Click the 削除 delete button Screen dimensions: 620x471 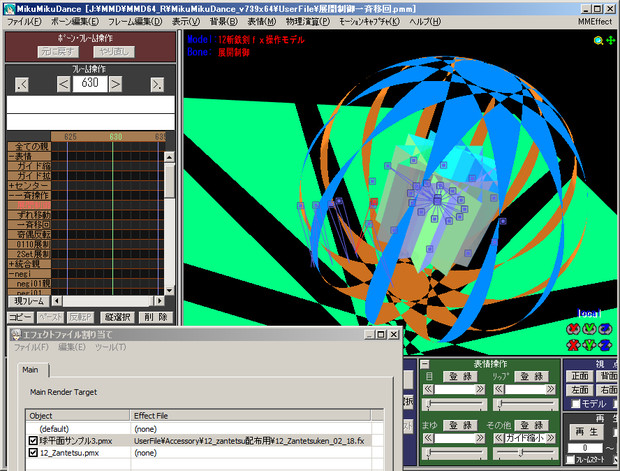[155, 317]
